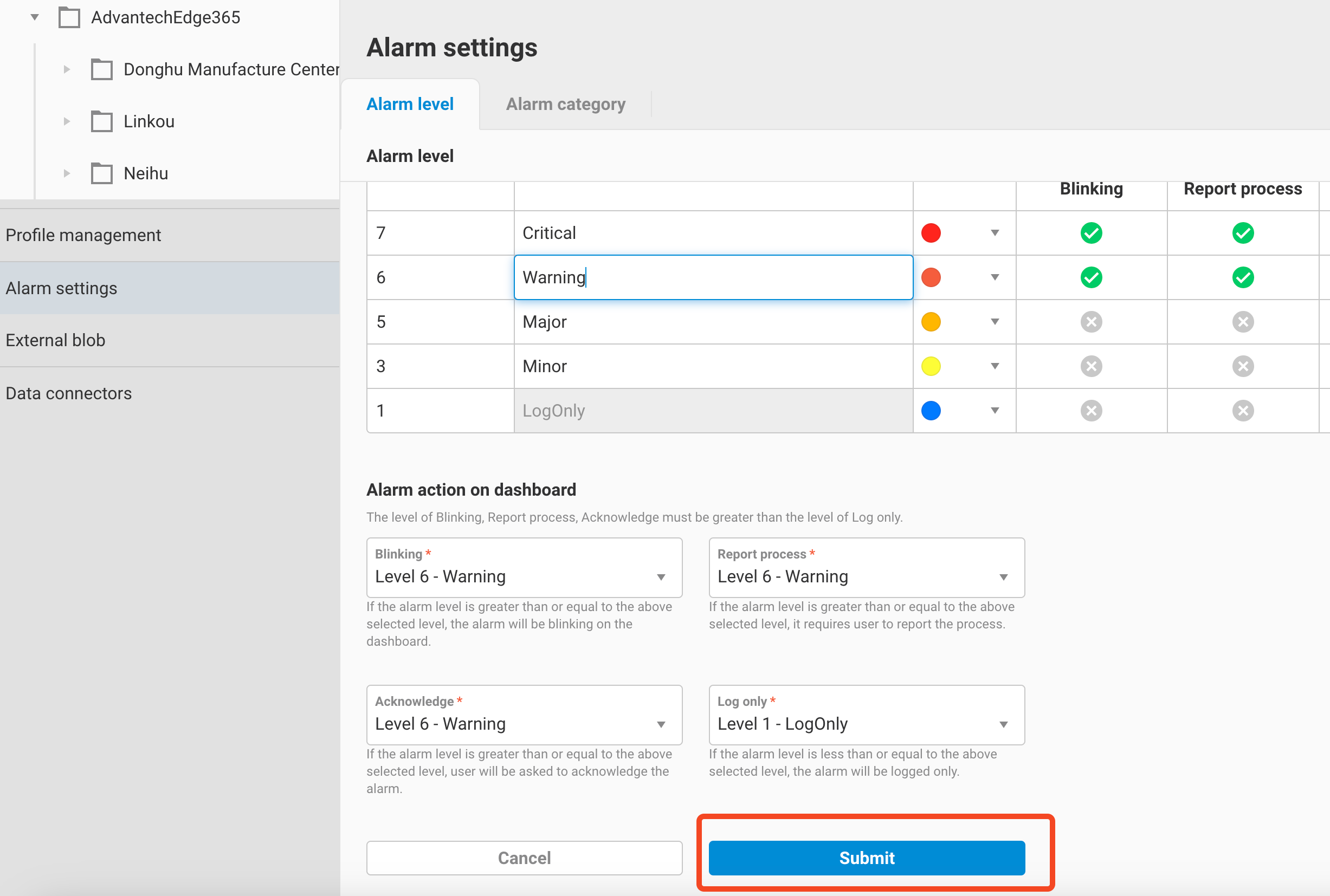The image size is (1330, 896).
Task: Enable Blinking for the Major alarm level
Action: pyautogui.click(x=1090, y=322)
